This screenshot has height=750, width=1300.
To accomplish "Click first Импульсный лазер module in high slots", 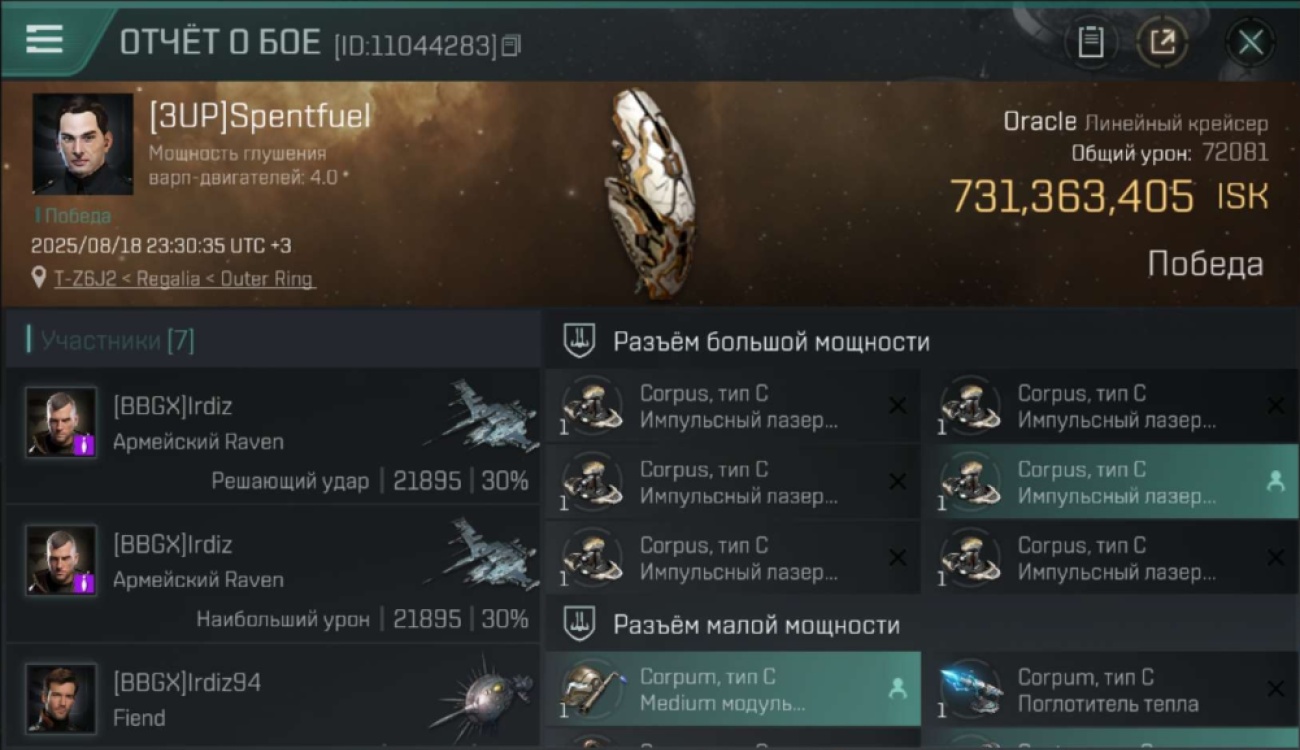I will coord(733,406).
